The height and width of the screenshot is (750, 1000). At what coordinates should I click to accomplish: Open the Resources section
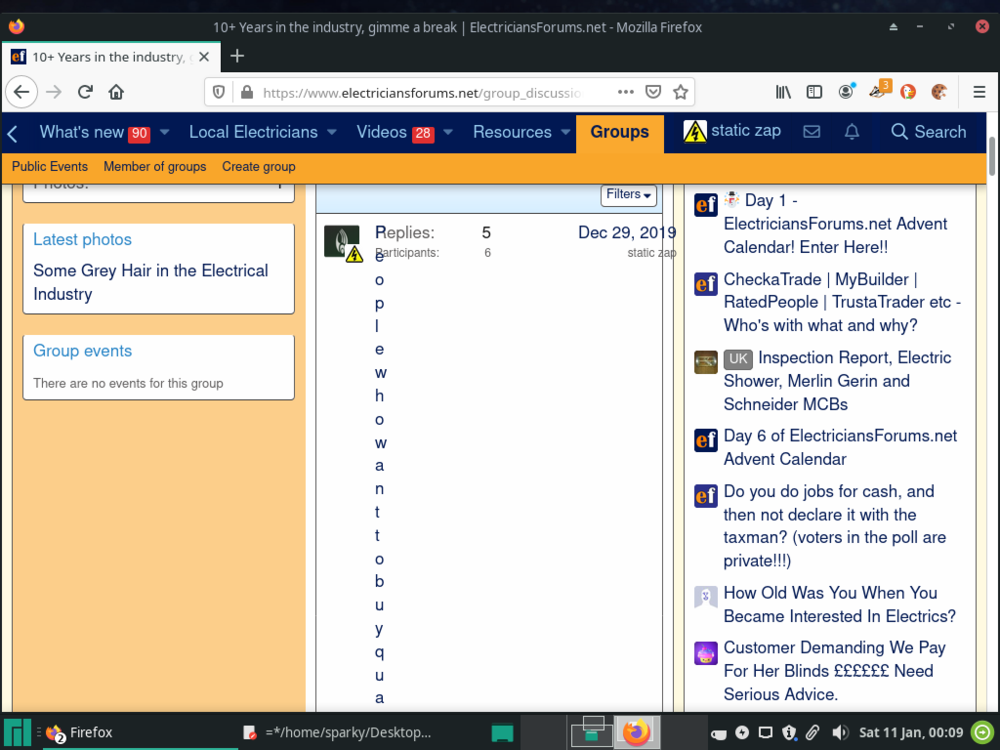point(512,132)
